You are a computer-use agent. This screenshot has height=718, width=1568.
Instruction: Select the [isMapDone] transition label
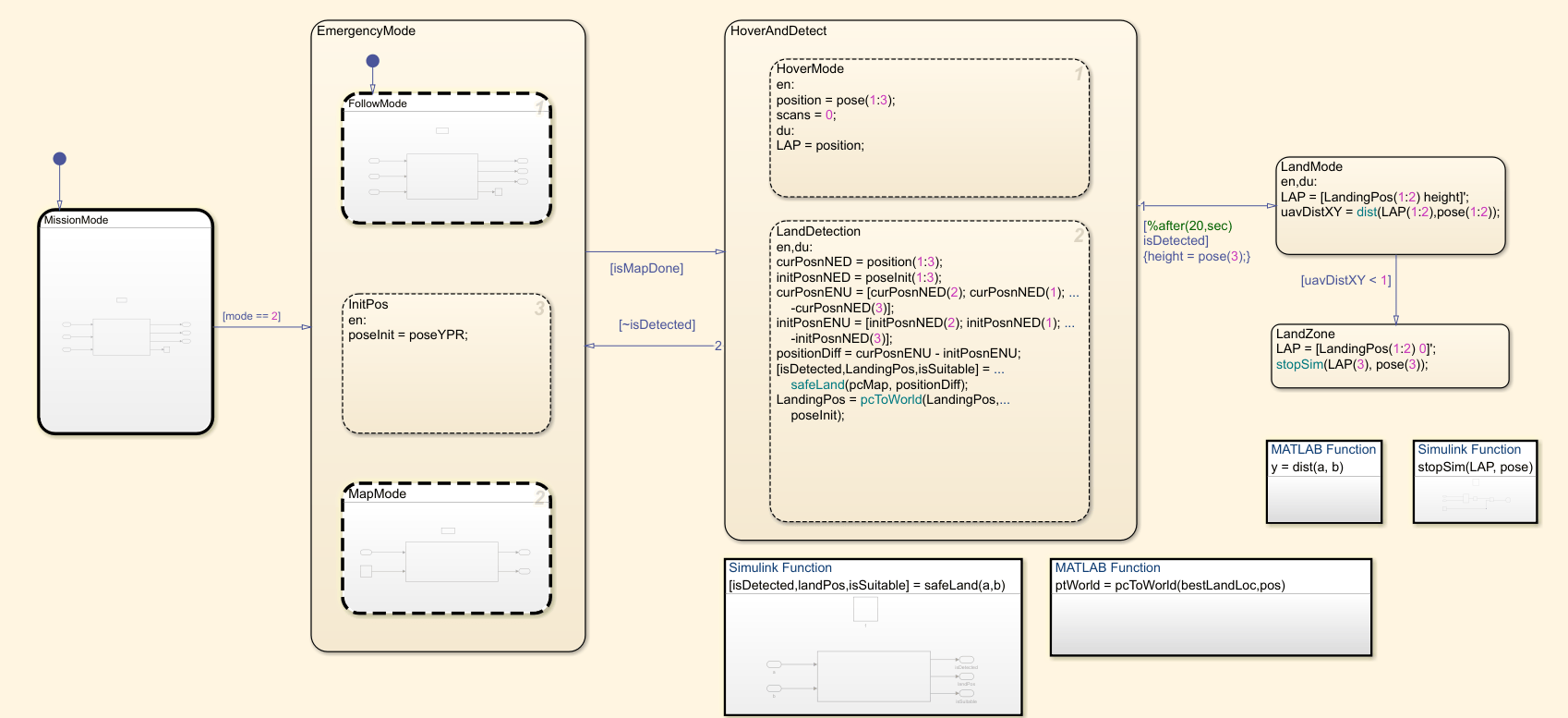646,268
